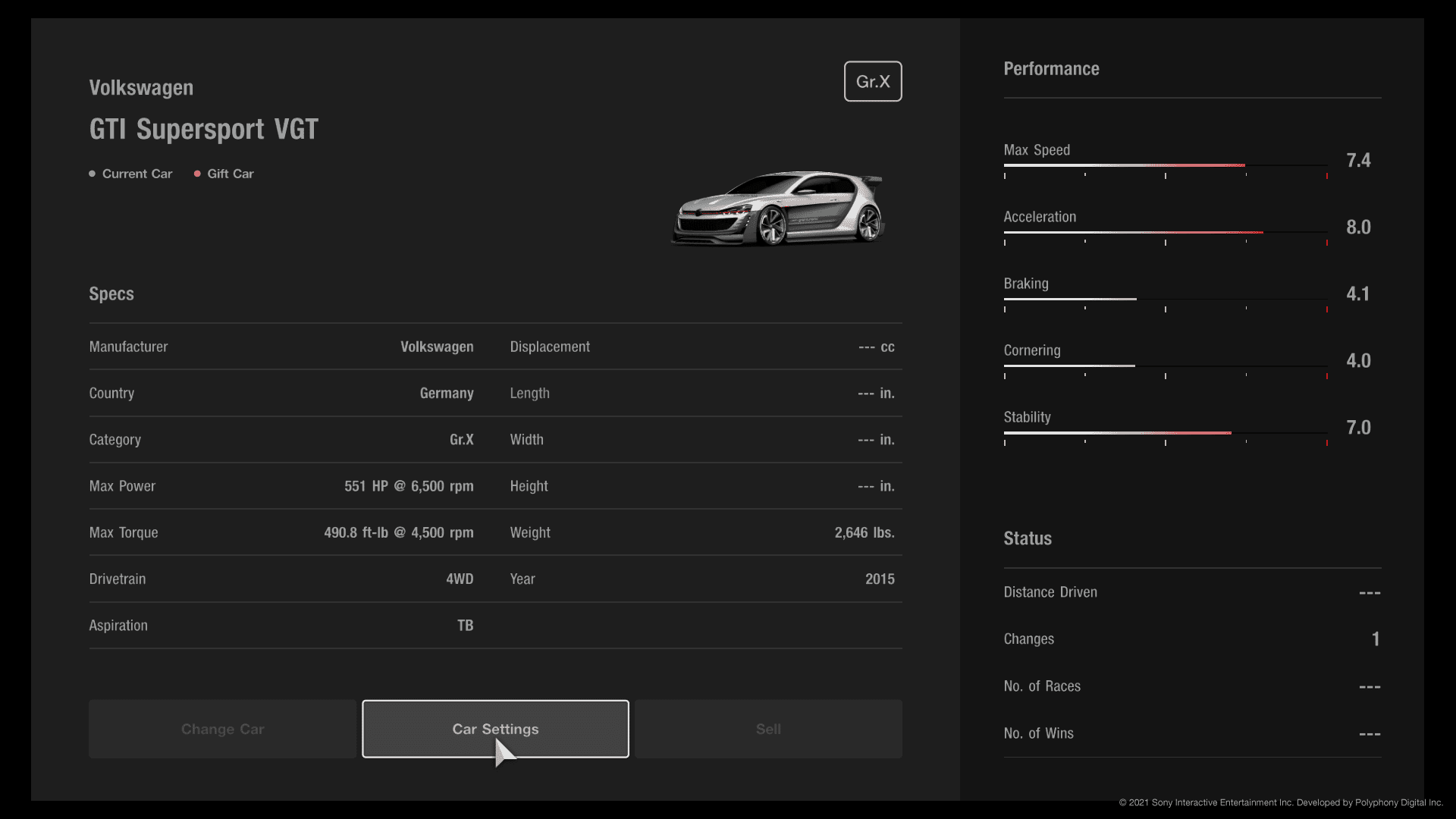Click the GTI Supersport VGT title

point(204,129)
